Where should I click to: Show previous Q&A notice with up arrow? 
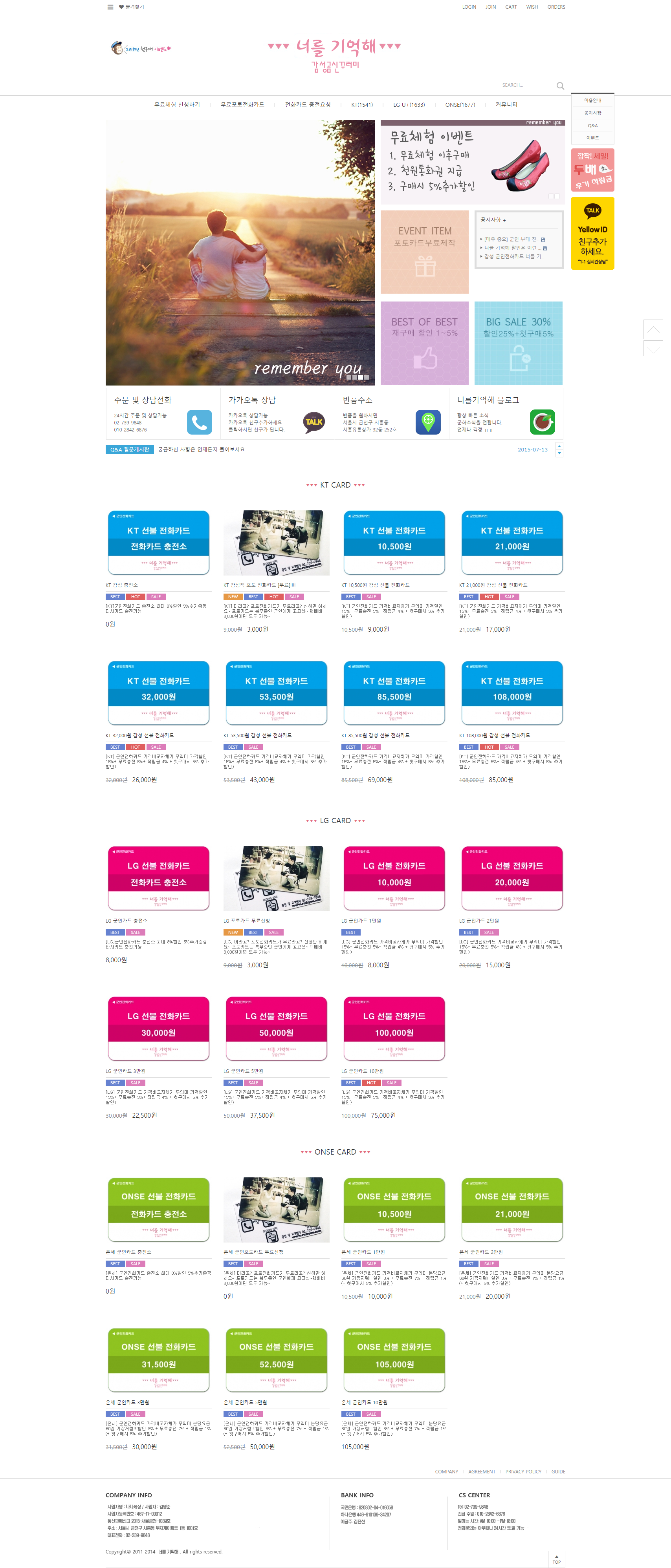pos(559,447)
